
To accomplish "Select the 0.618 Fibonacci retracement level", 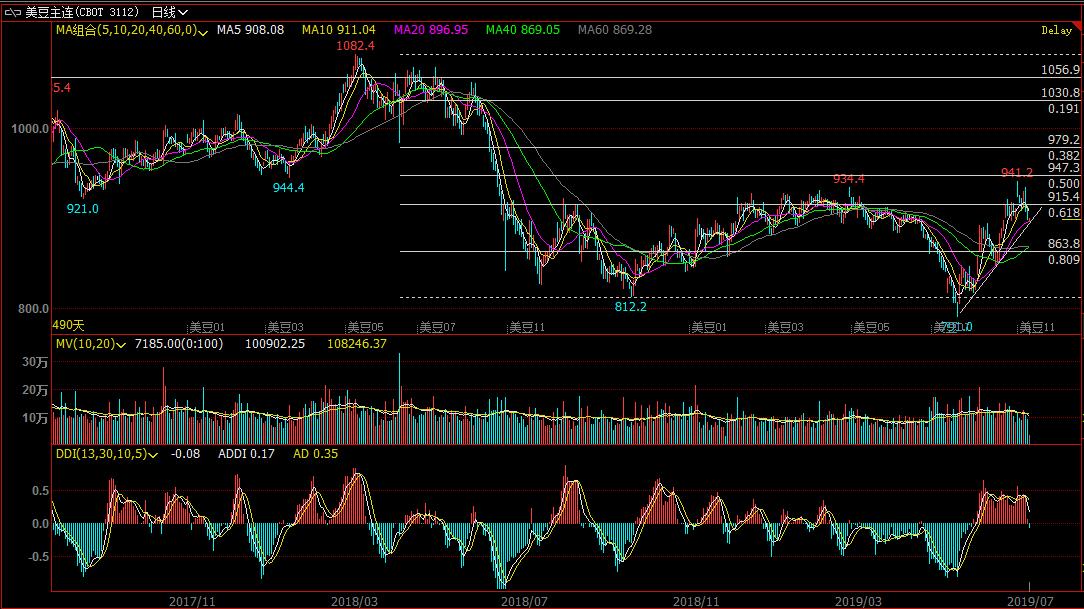I will click(1063, 213).
